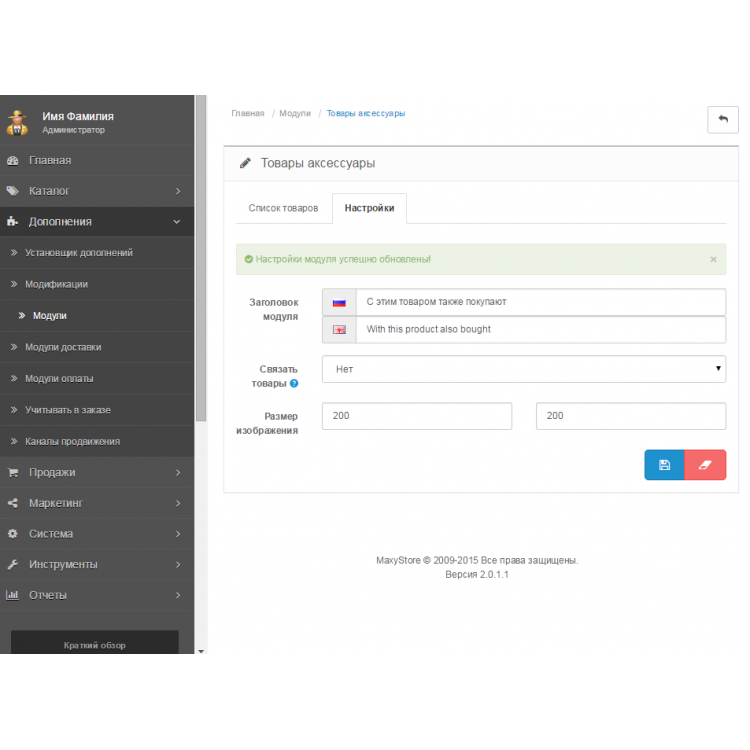
Task: Click the back arrow return button
Action: tap(722, 119)
